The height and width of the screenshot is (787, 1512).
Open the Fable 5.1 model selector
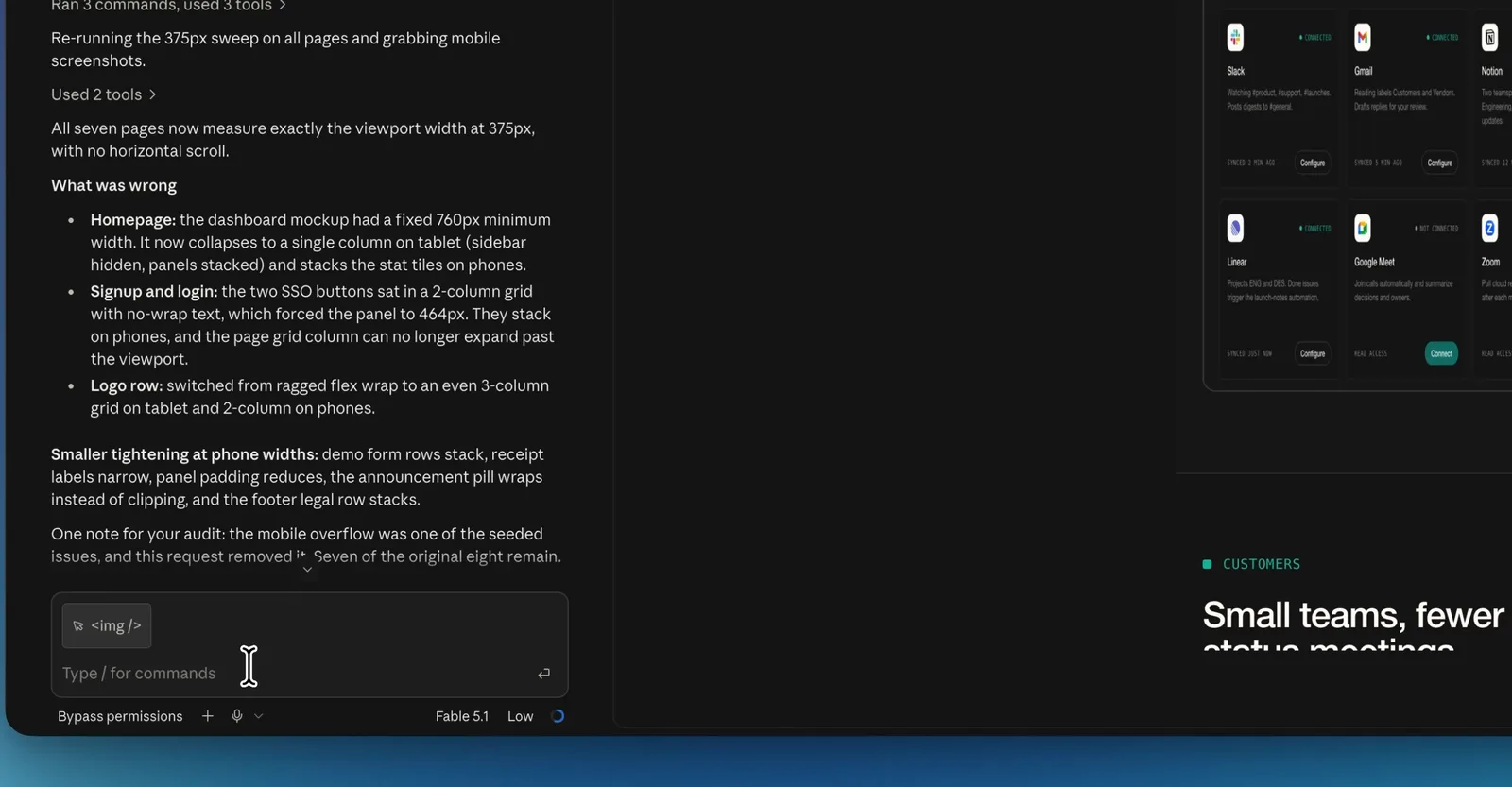(462, 716)
